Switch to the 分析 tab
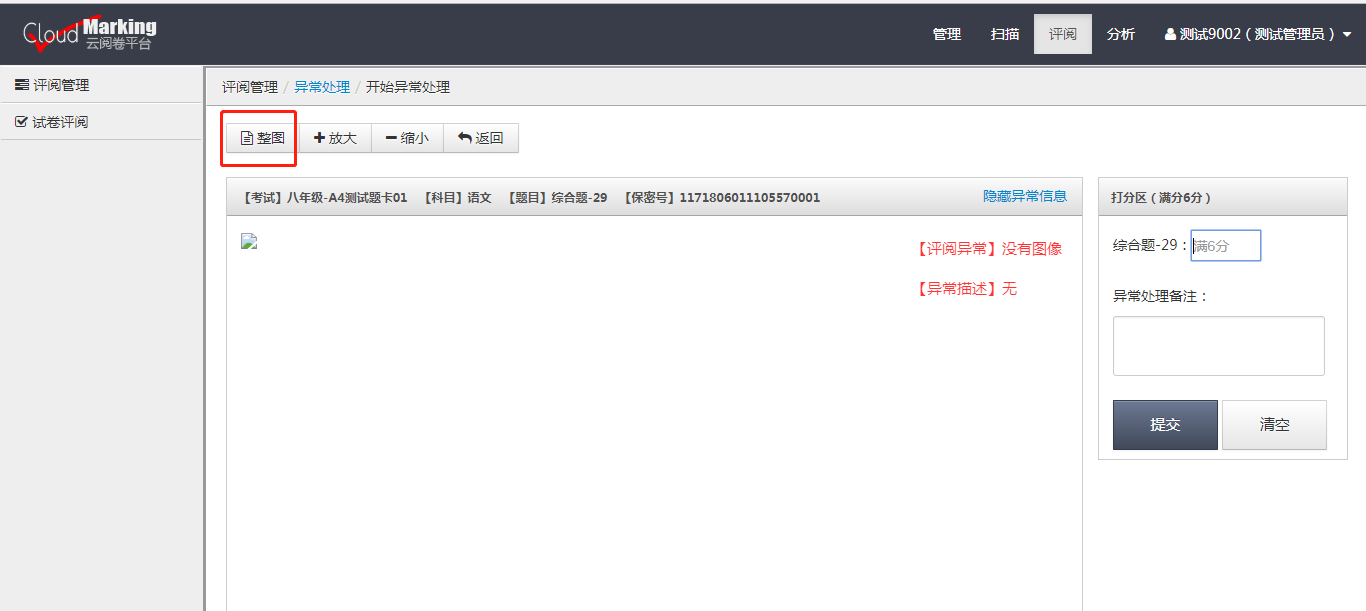The image size is (1366, 611). pos(1121,33)
